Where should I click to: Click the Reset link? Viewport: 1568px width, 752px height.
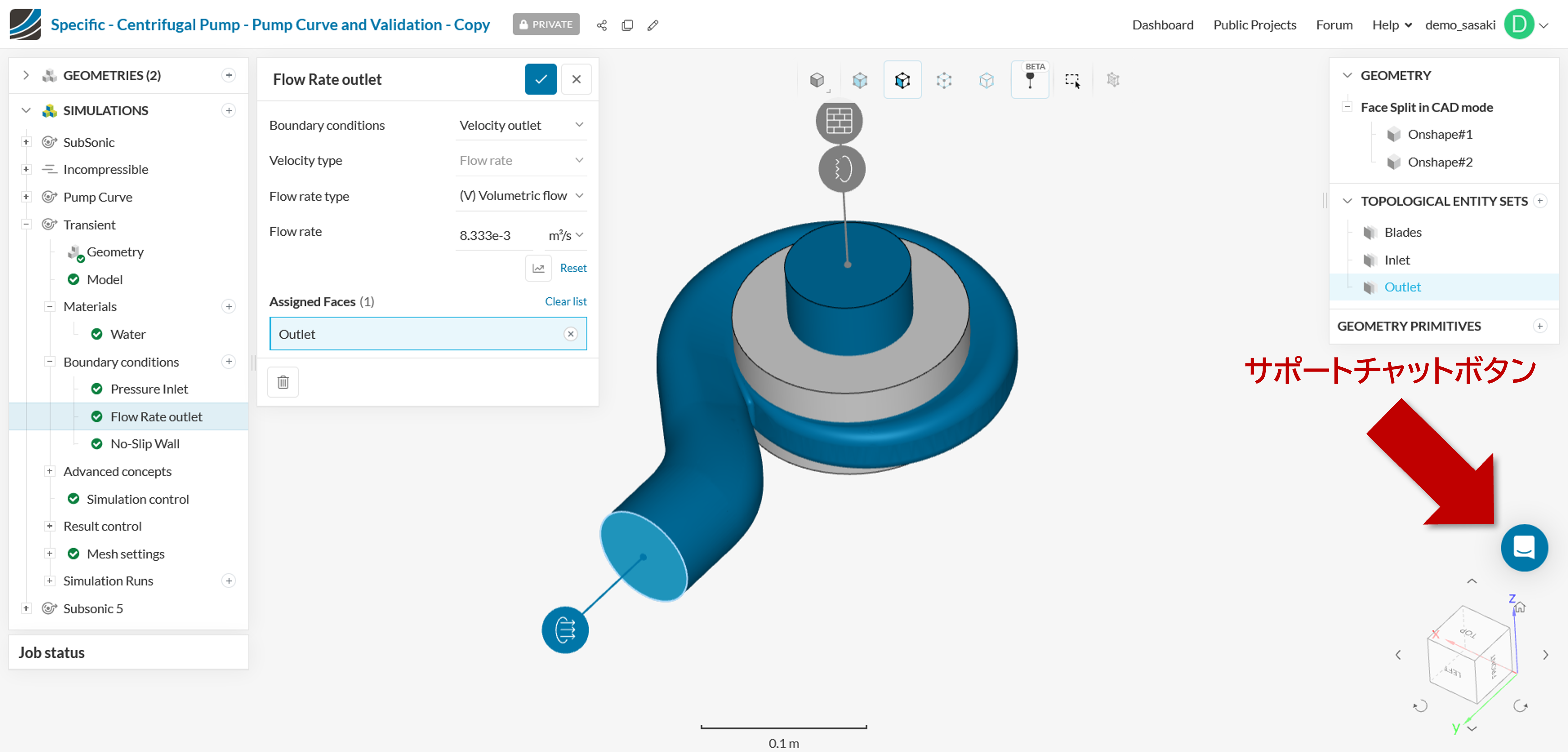click(x=573, y=268)
